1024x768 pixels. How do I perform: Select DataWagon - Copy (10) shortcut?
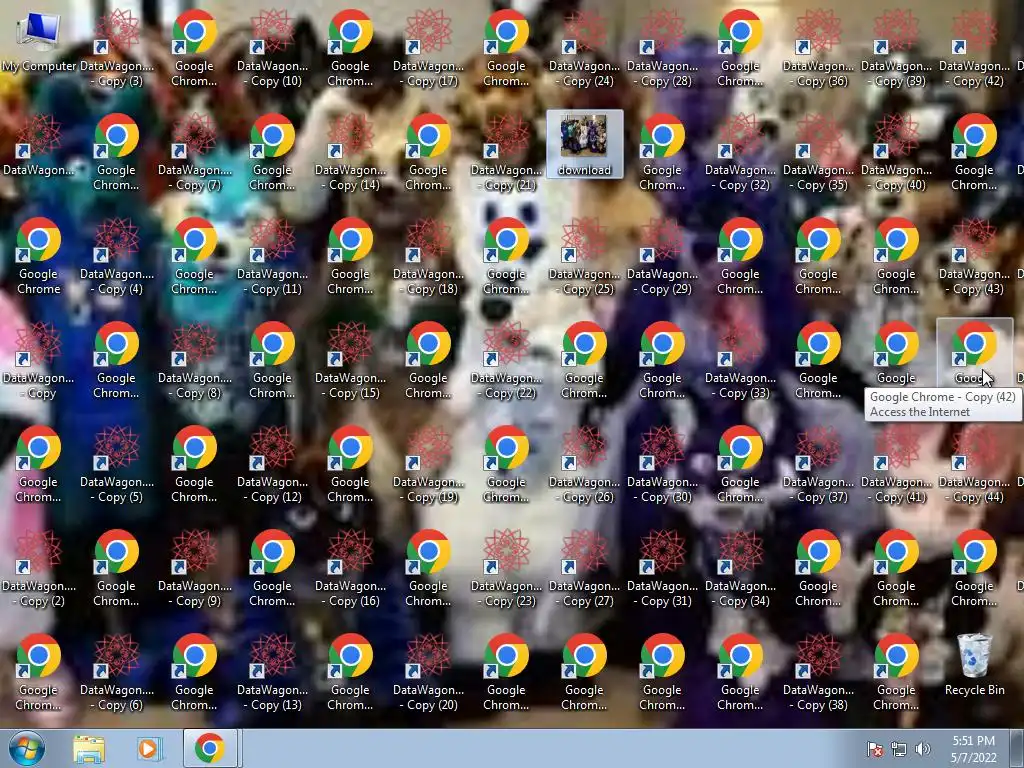[x=273, y=47]
